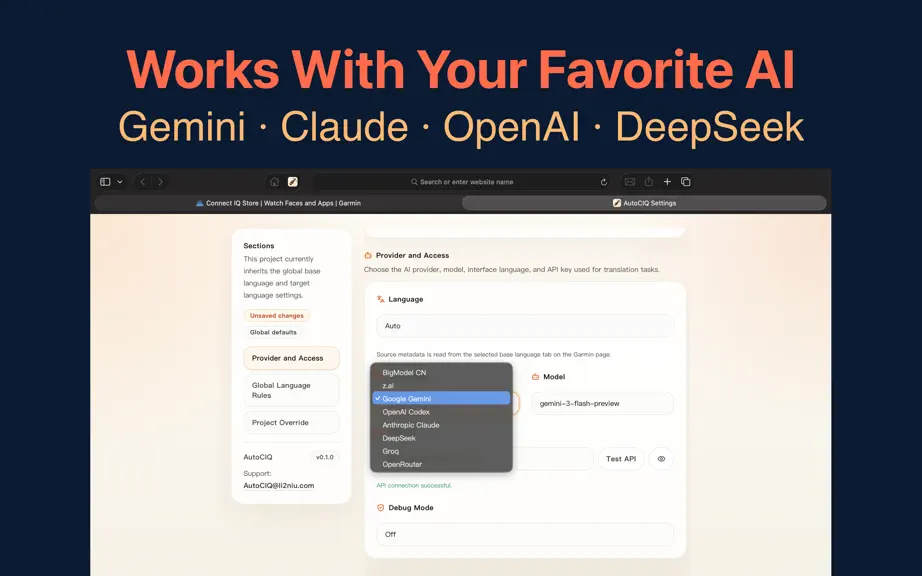
Task: Show tab overview icon
Action: pos(686,182)
